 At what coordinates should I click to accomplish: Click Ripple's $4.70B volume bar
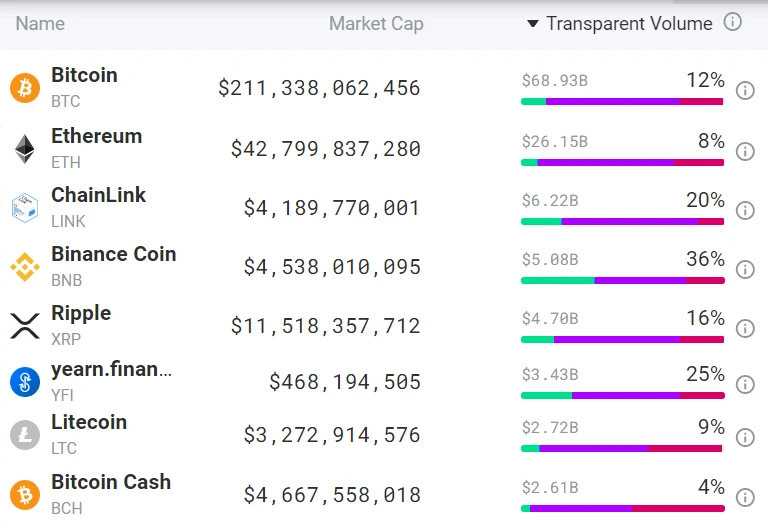622,339
